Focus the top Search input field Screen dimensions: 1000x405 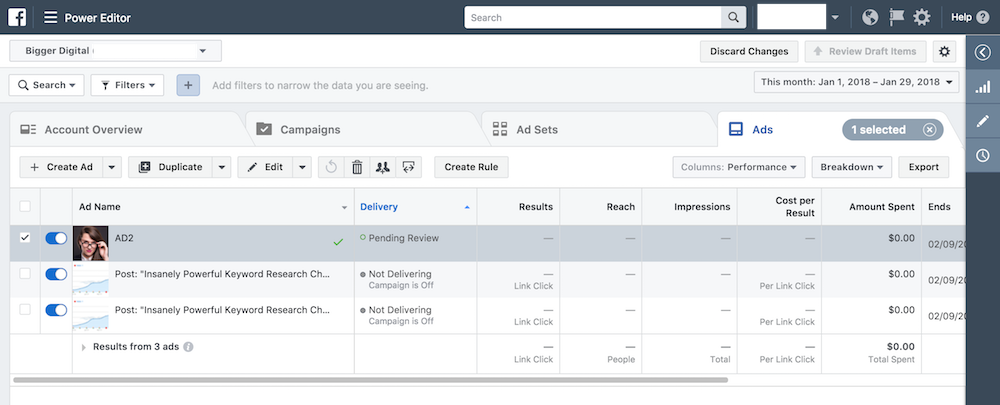point(593,17)
